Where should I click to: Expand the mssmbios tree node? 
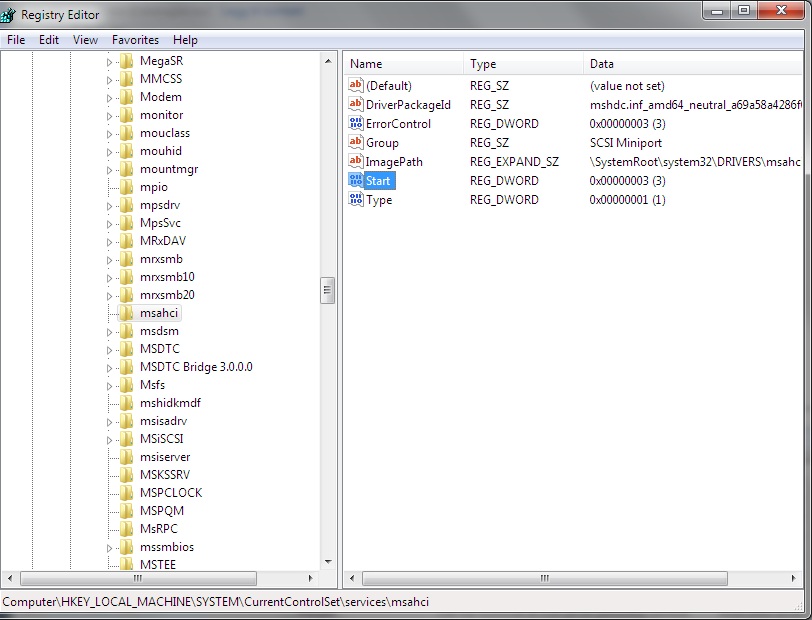pyautogui.click(x=109, y=547)
